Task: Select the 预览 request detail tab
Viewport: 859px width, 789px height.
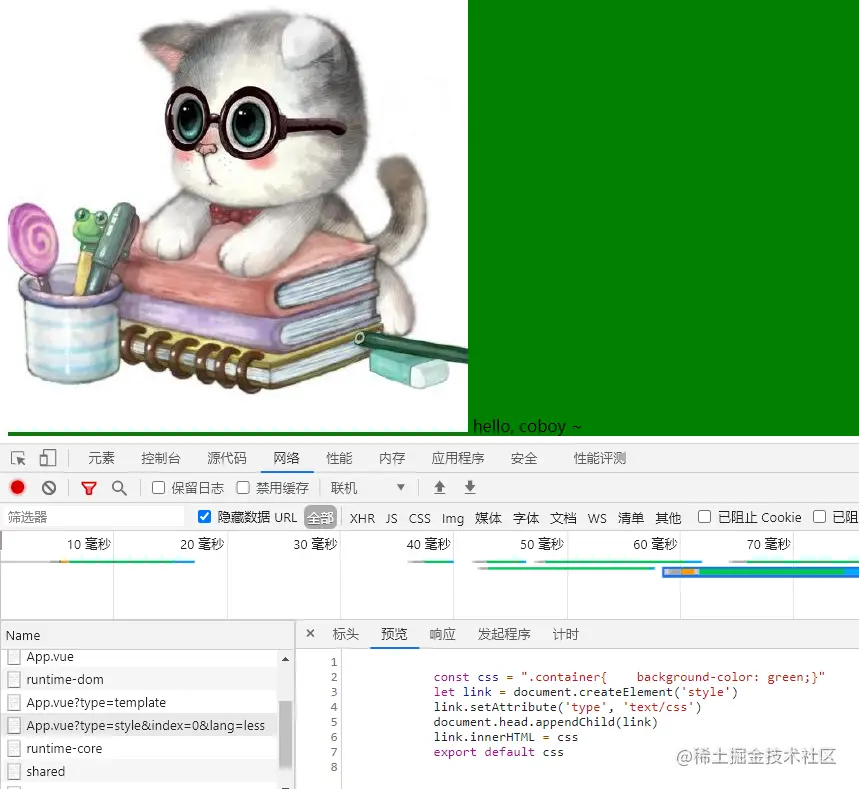Action: pos(394,634)
